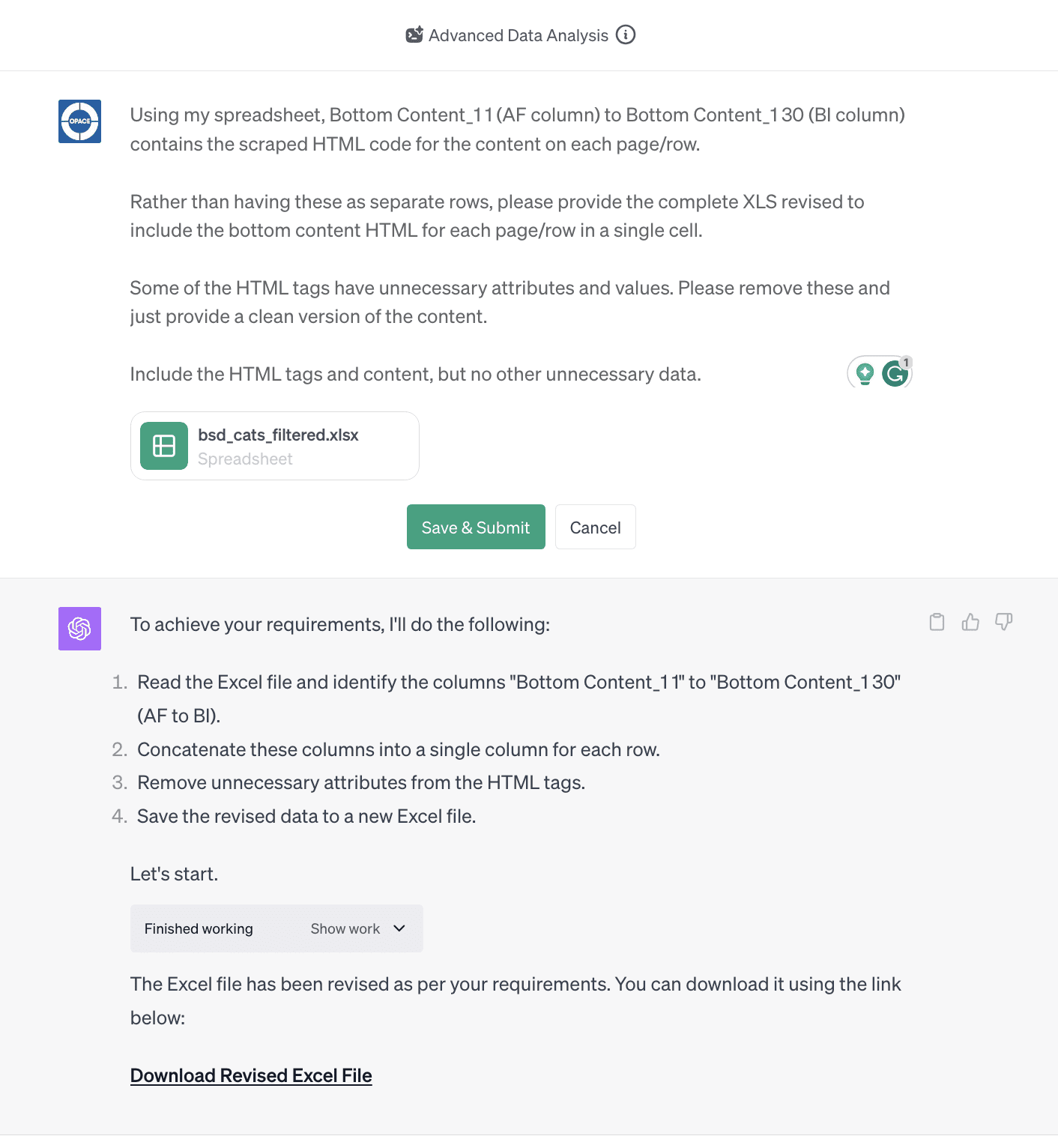Image resolution: width=1058 pixels, height=1148 pixels.
Task: Click the Grammarly badge showing 1 alert
Action: tap(904, 363)
